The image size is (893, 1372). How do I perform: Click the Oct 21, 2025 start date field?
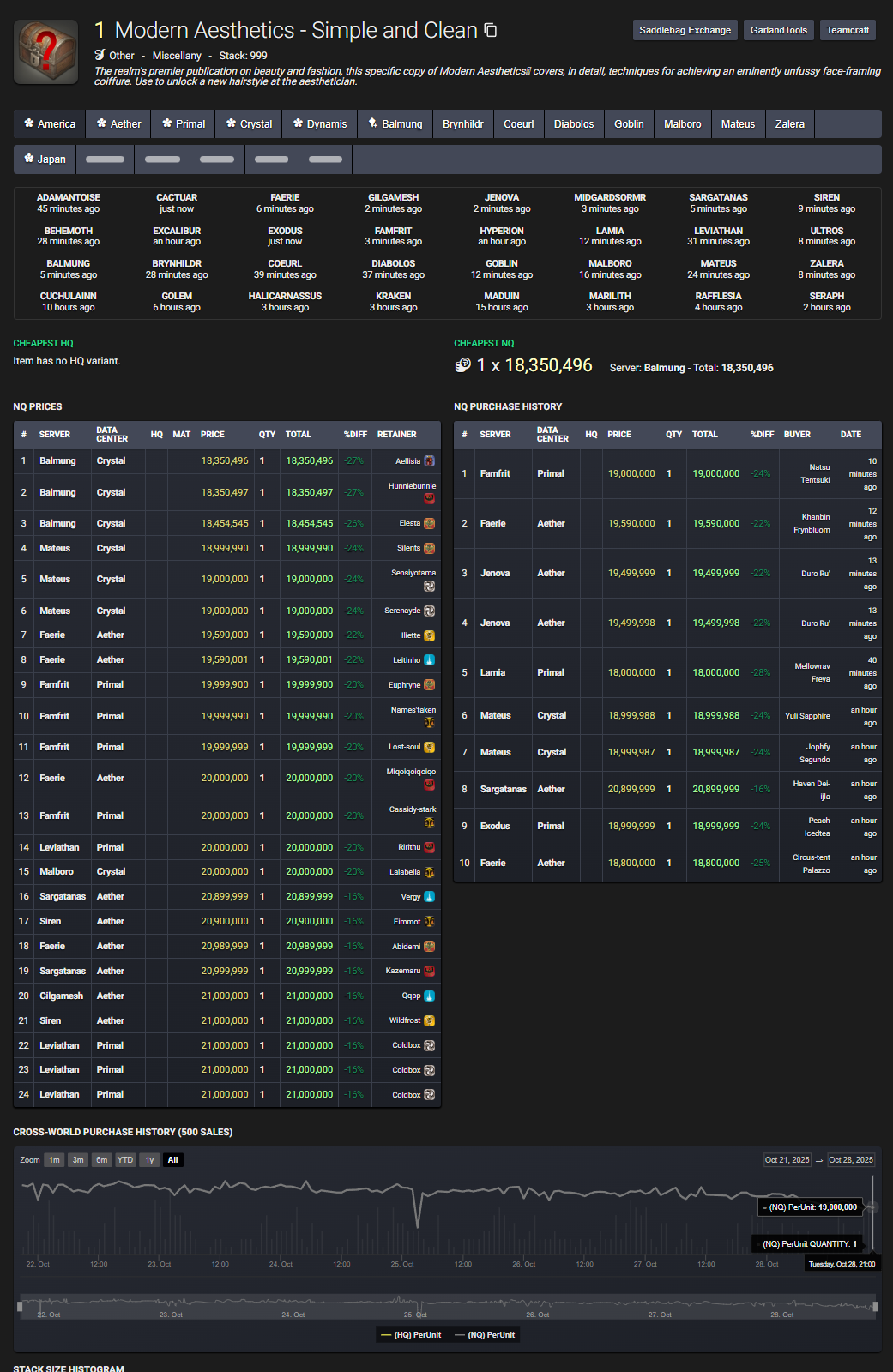click(787, 1160)
